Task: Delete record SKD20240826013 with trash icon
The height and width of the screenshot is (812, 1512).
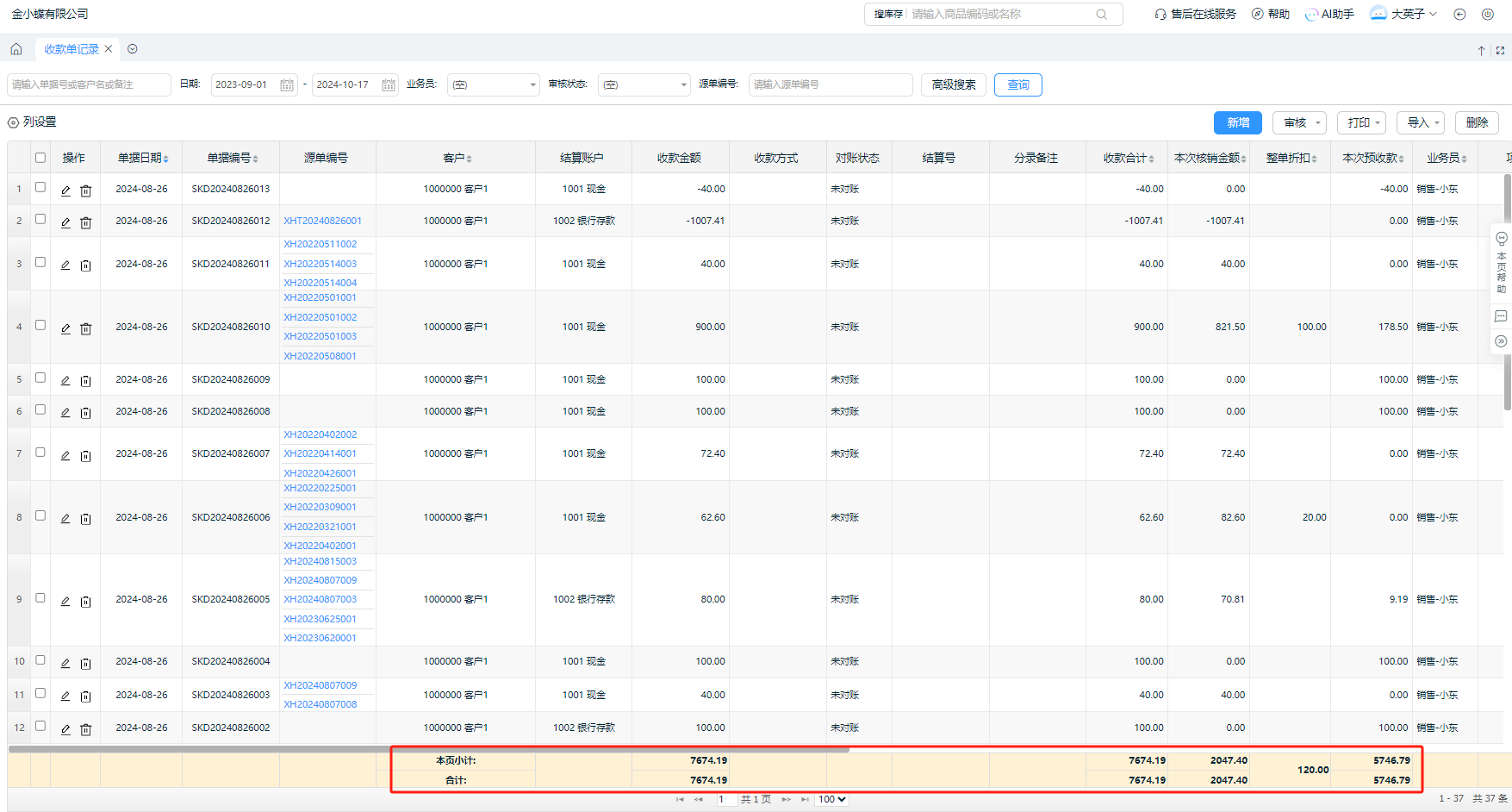Action: click(86, 191)
